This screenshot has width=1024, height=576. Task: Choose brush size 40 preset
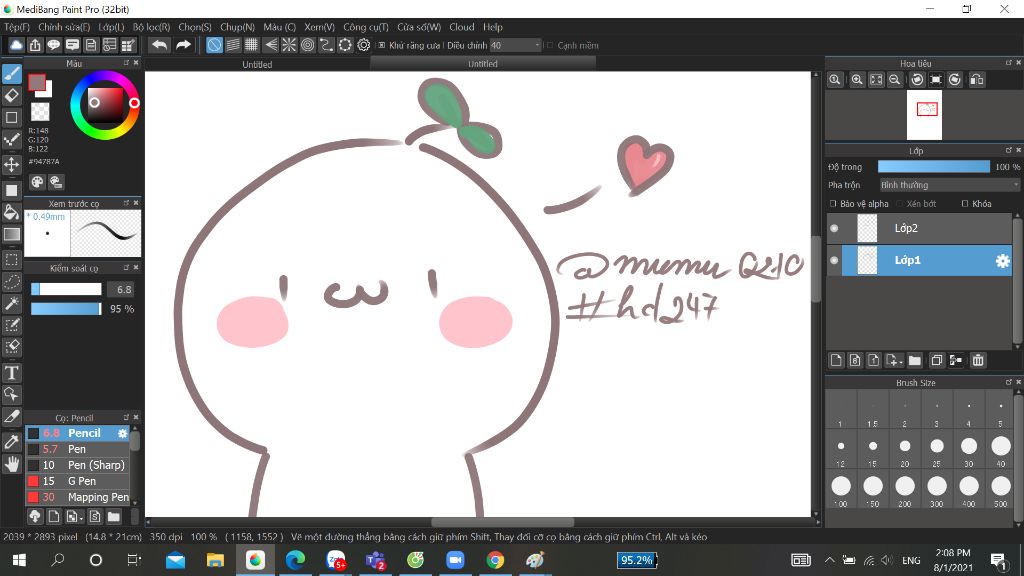point(1000,449)
